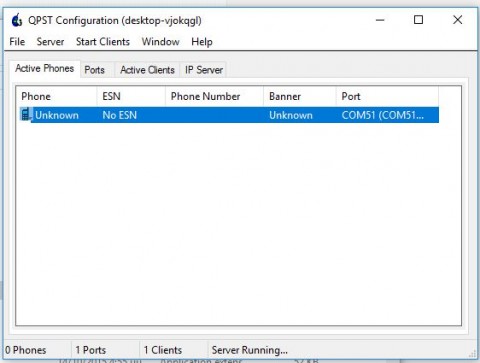
Task: Switch to the Active Clients tab
Action: click(147, 70)
